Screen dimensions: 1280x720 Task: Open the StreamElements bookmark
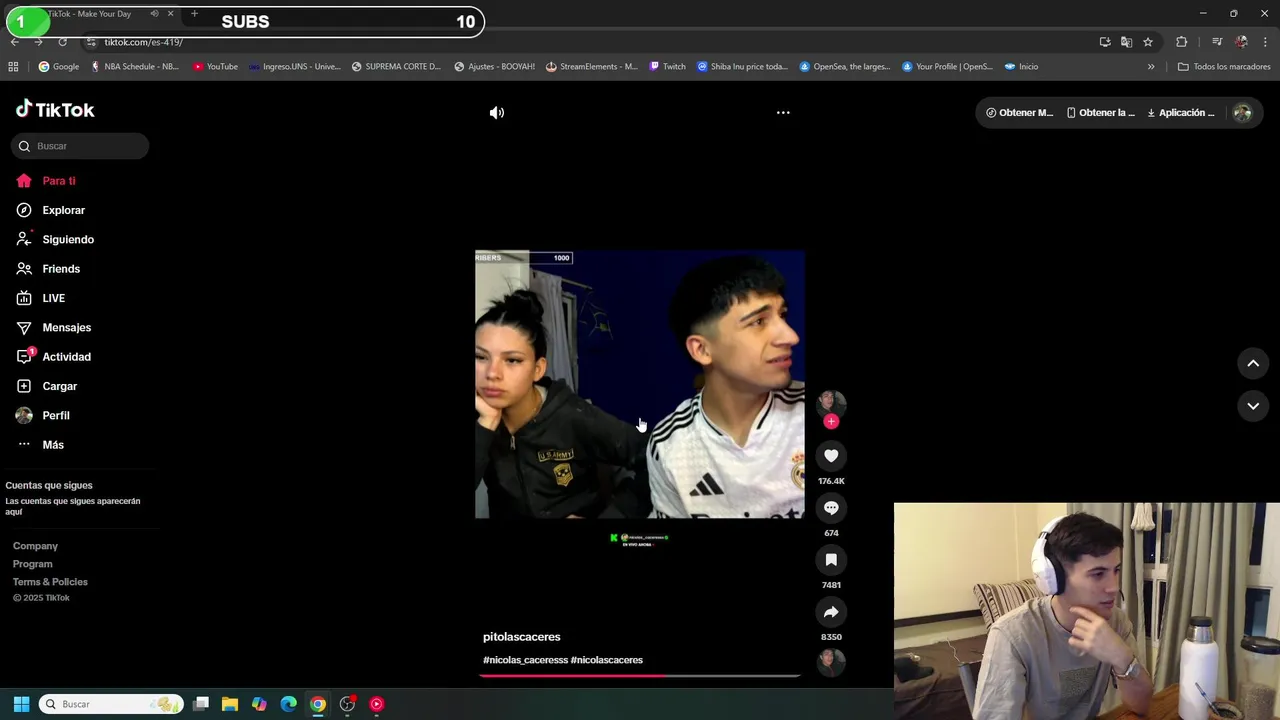591,67
